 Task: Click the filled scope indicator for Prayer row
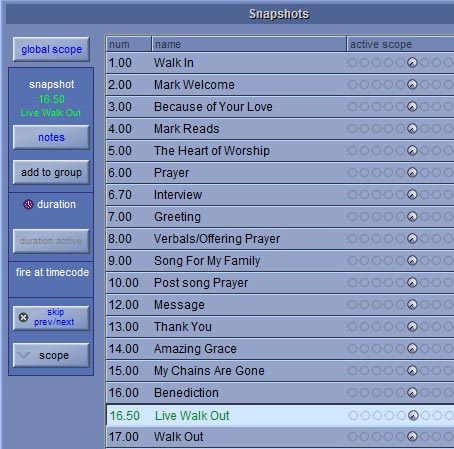412,173
